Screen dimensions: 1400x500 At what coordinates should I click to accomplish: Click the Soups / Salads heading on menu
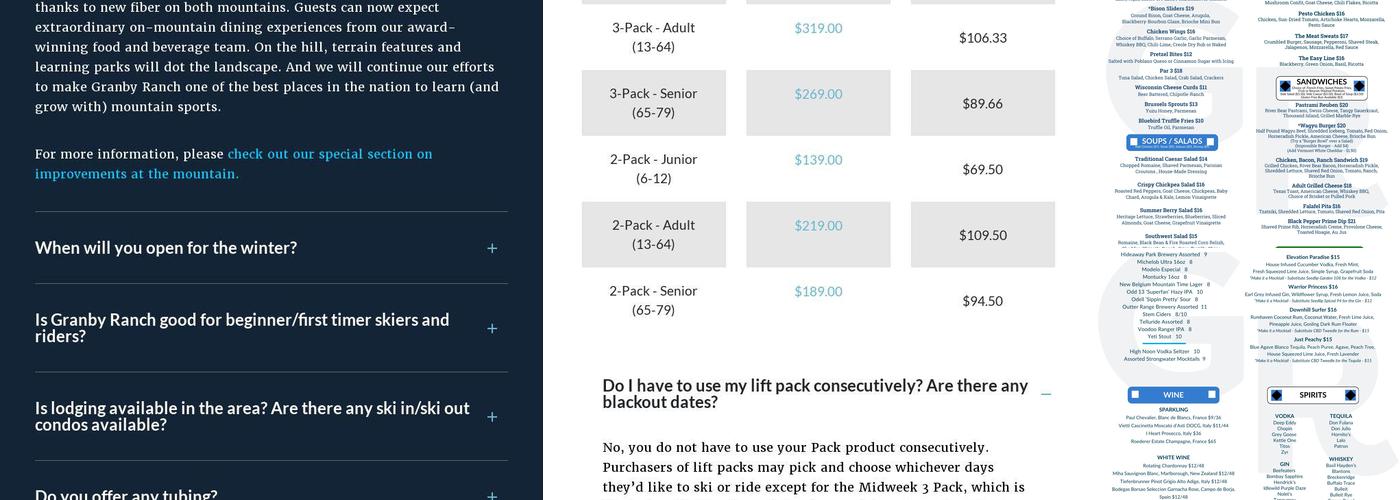[1173, 141]
